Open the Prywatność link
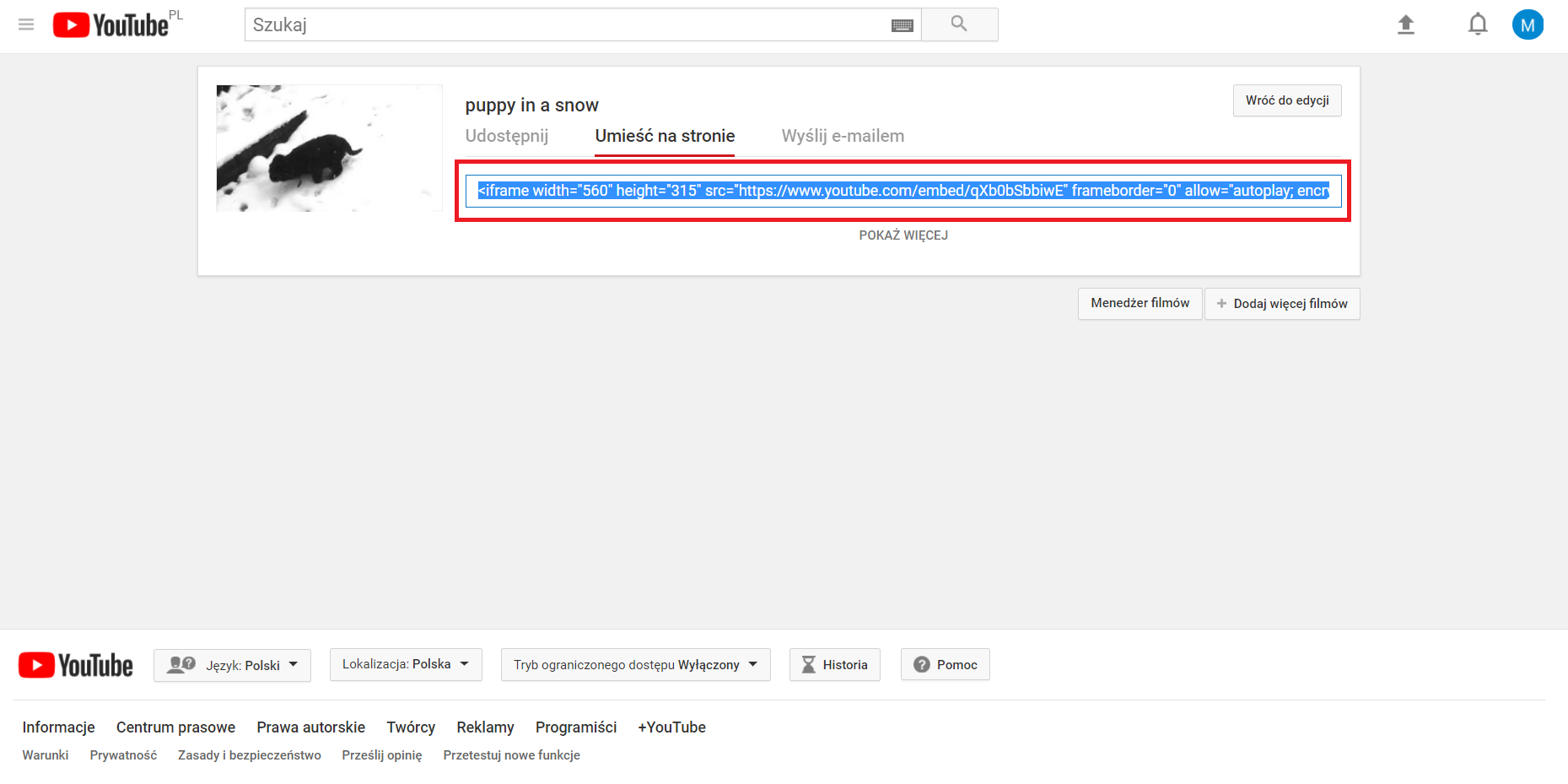 [x=123, y=755]
